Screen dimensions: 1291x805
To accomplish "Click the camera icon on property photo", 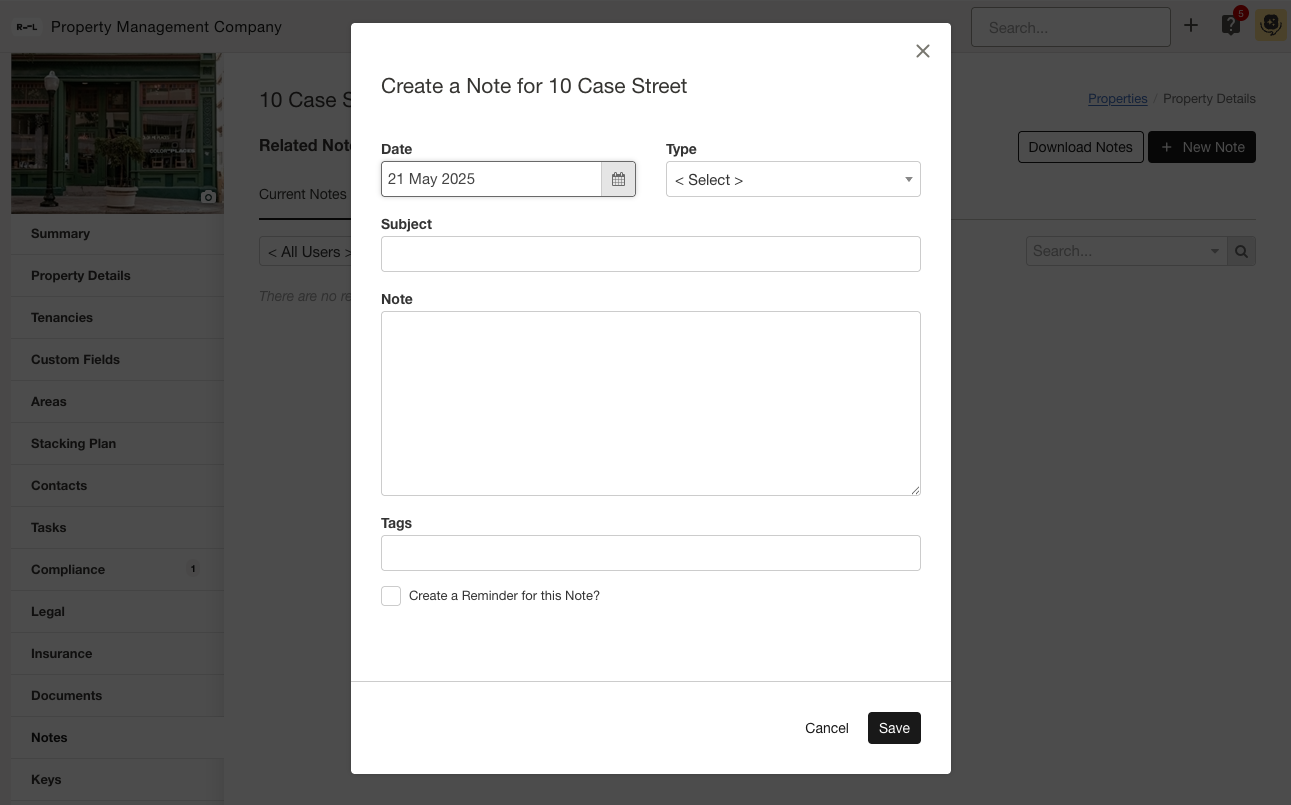I will coord(208,197).
